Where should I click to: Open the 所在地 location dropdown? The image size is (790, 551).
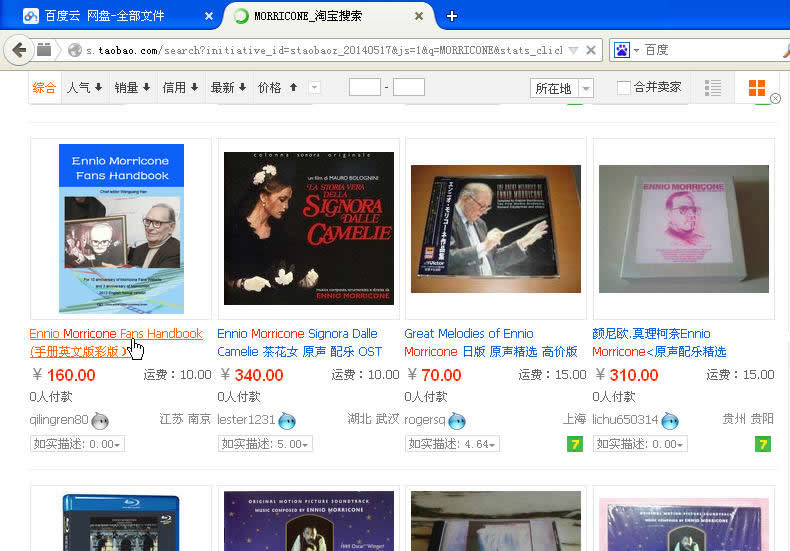coord(562,88)
